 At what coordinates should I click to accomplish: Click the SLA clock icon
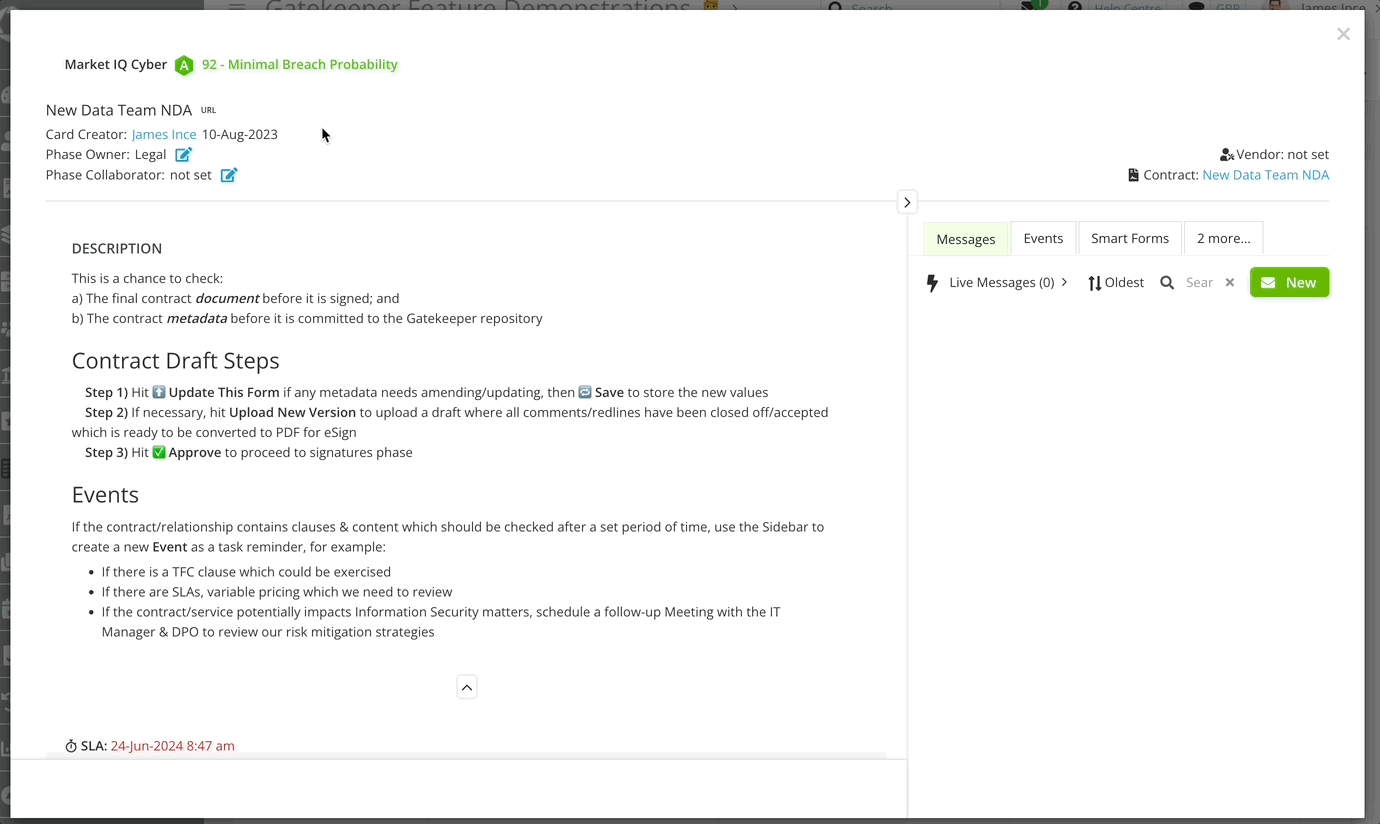(70, 745)
